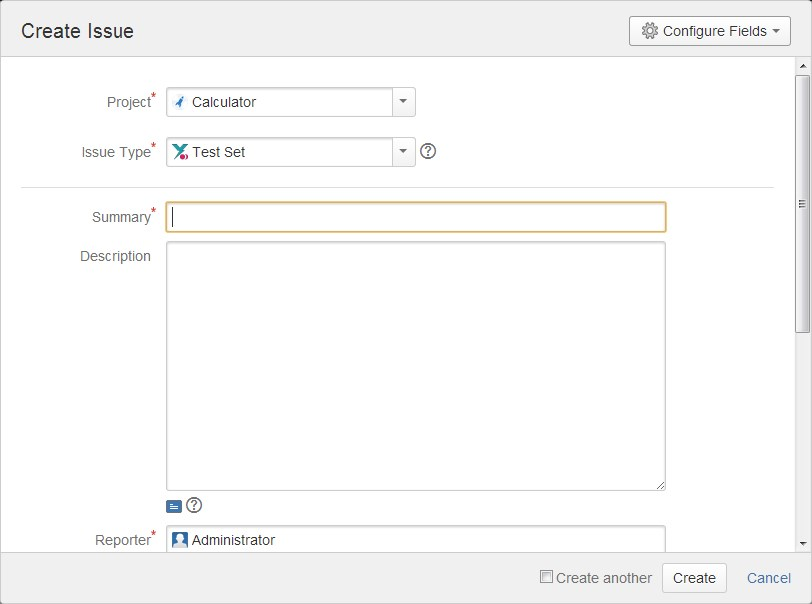Image resolution: width=812 pixels, height=604 pixels.
Task: Click the Calculator project rocket icon
Action: [179, 102]
